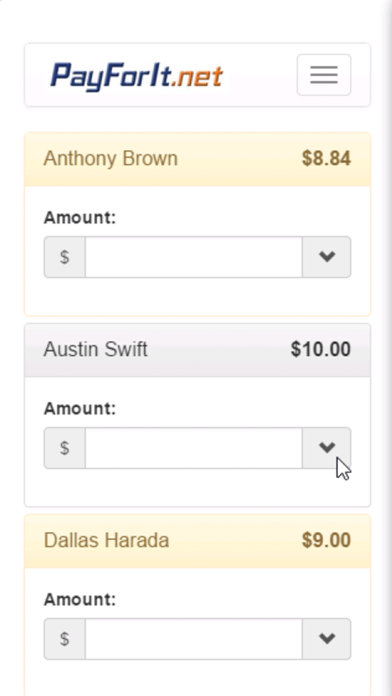The height and width of the screenshot is (696, 392).
Task: Expand Austin Swift amount dropdown chevron
Action: (x=327, y=448)
